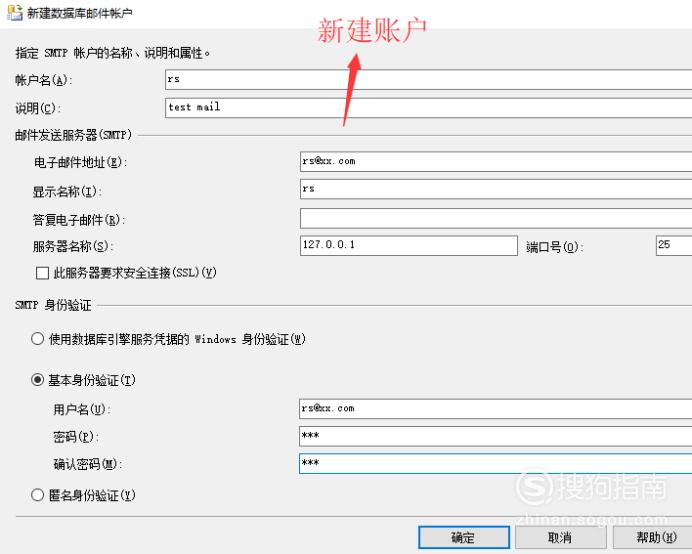Click the 邮件发送服务器(SMTP) section label
This screenshot has width=692, height=554.
(x=73, y=135)
